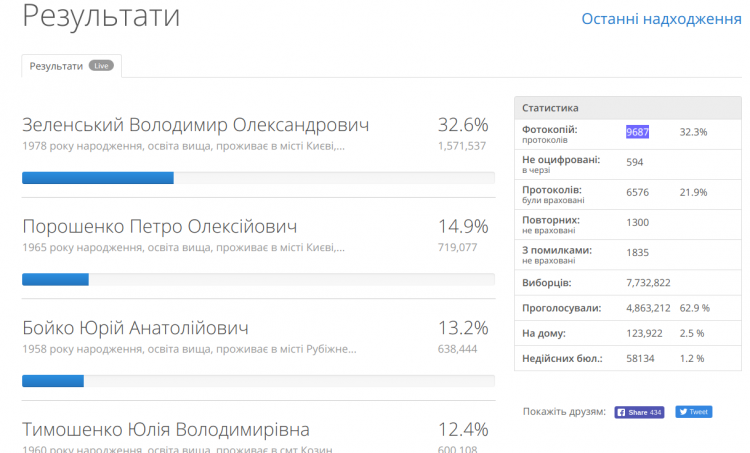Click the highlighted 9687 photocopies value
The height and width of the screenshot is (453, 750).
[638, 132]
